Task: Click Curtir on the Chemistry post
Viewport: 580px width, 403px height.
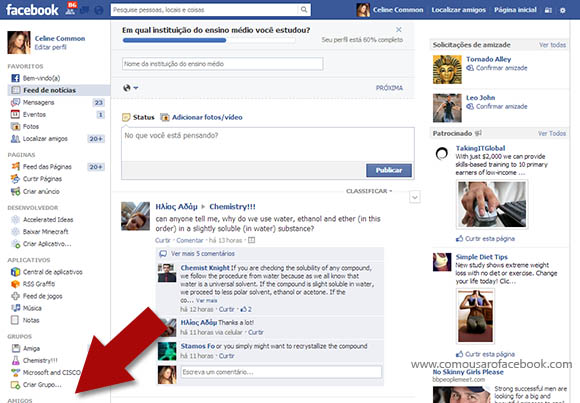Action: (x=163, y=240)
